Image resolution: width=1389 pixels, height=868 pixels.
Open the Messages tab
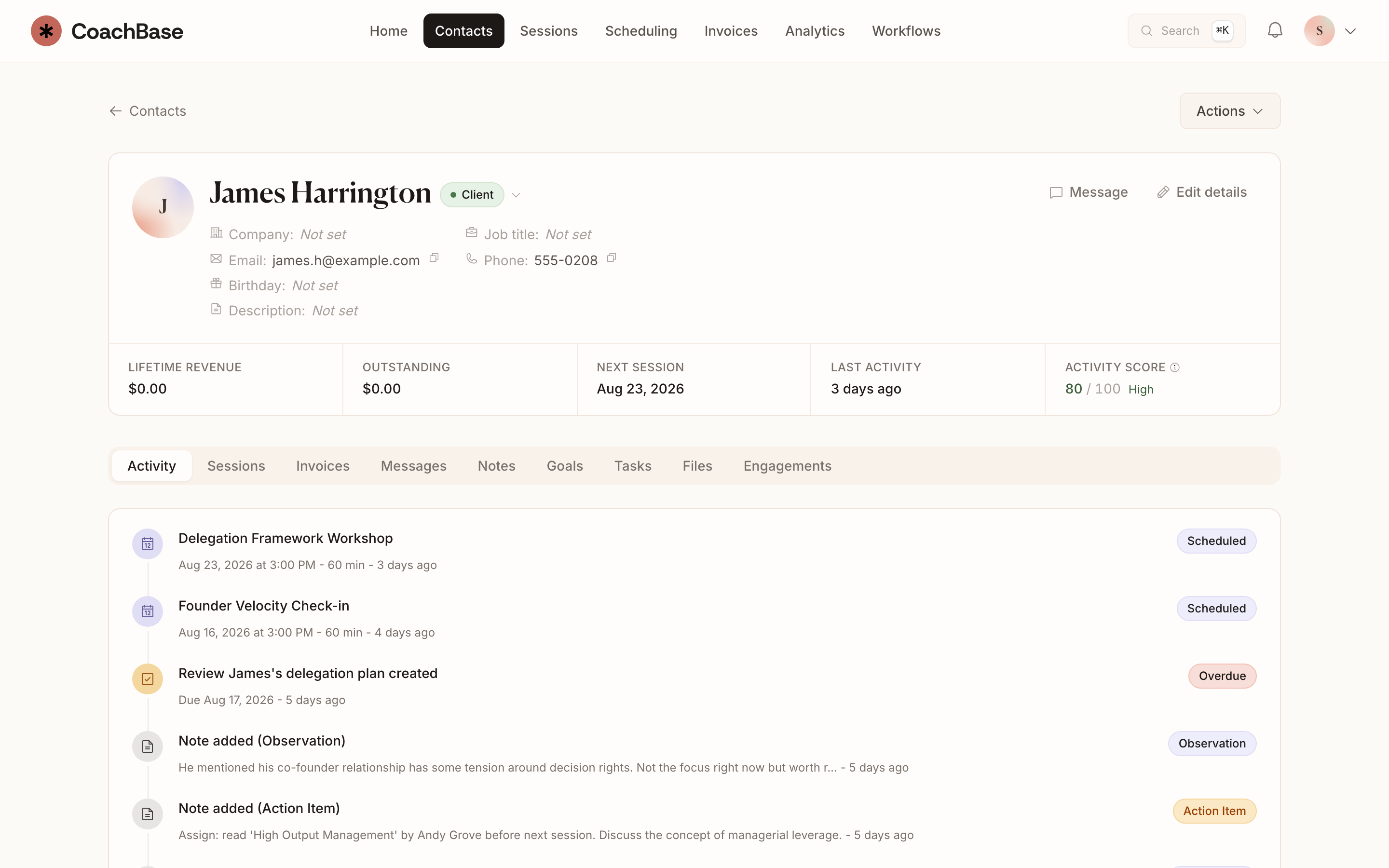(x=413, y=465)
